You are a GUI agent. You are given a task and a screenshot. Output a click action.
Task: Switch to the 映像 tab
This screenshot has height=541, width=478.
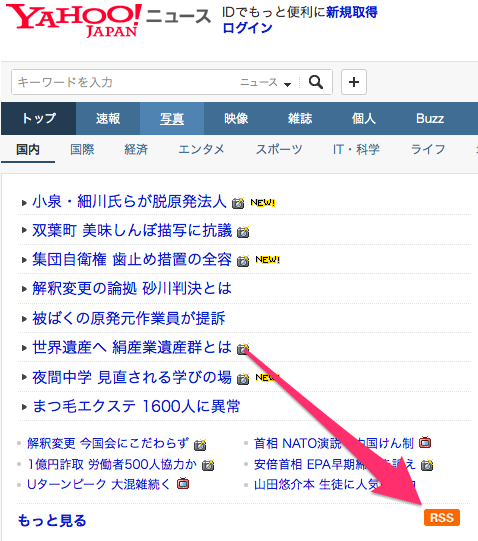[x=236, y=118]
